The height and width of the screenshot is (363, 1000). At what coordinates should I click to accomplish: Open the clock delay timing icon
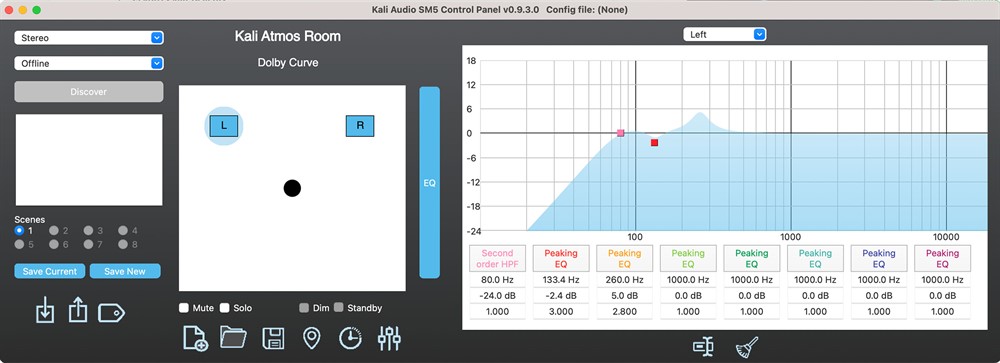coord(350,338)
